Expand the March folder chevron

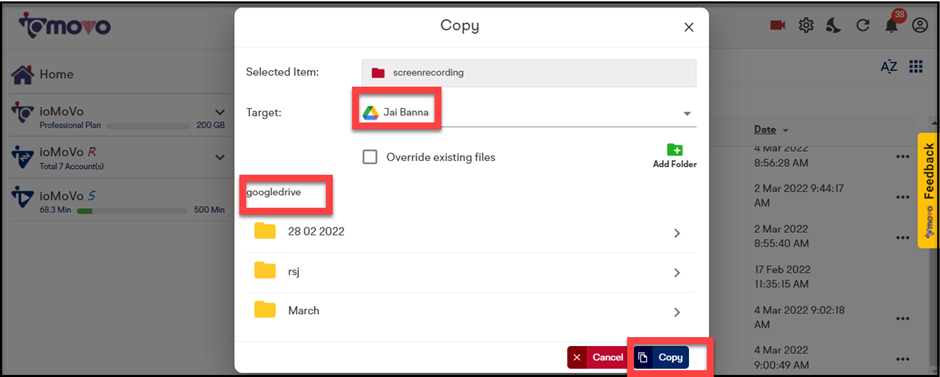point(677,312)
